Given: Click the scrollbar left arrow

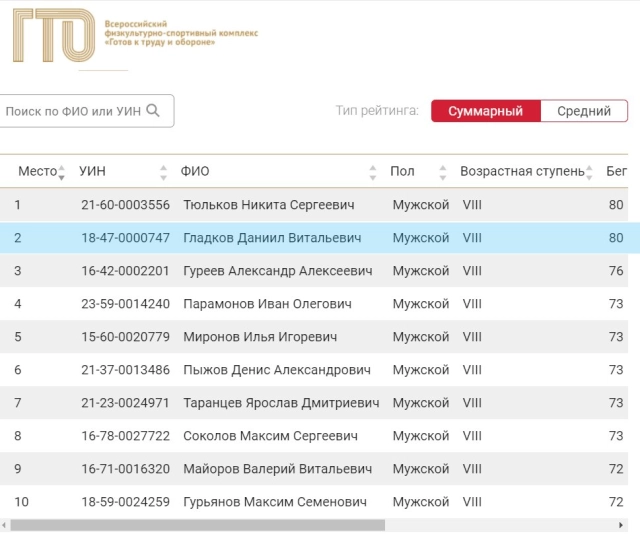Looking at the screenshot, I should click(4, 525).
